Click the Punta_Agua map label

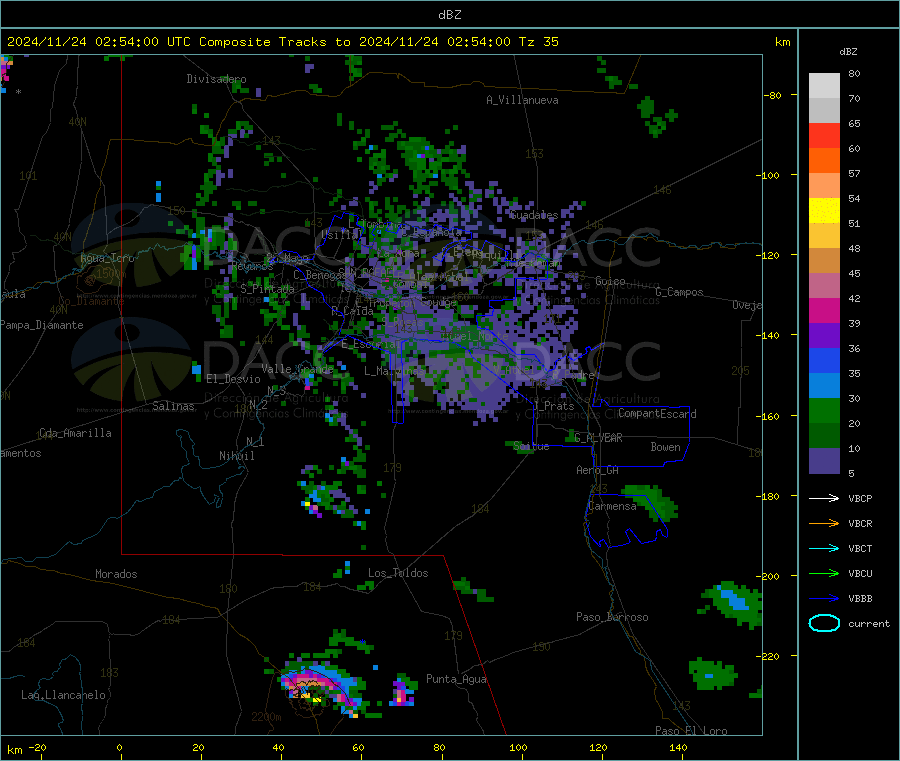point(456,680)
